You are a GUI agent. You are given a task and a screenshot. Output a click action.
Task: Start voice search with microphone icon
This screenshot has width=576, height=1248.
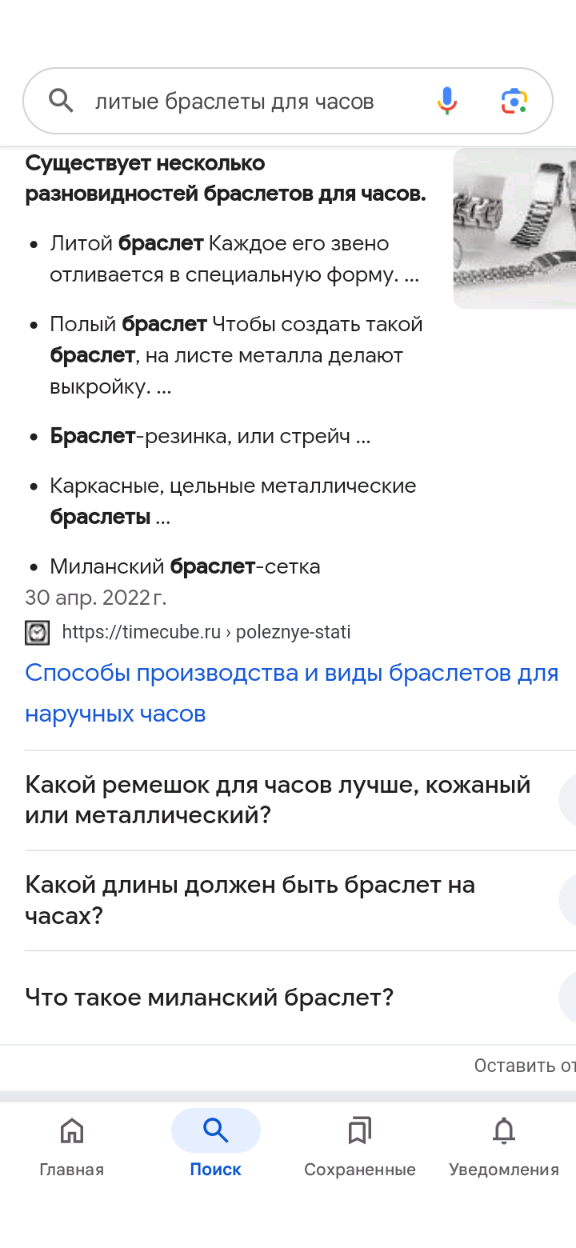[x=447, y=101]
